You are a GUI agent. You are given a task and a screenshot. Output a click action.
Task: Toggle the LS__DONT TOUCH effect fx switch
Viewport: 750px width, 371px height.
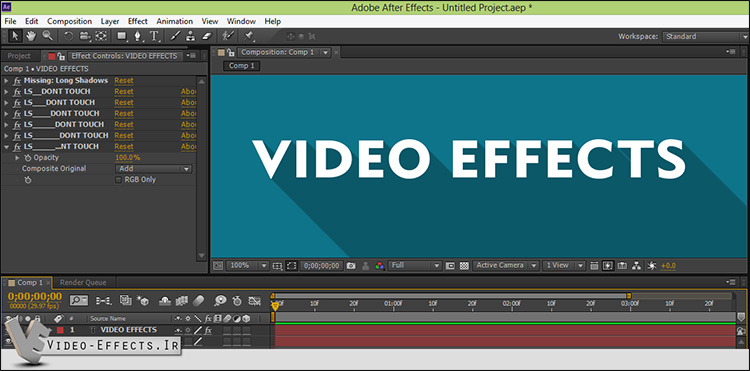[17, 92]
